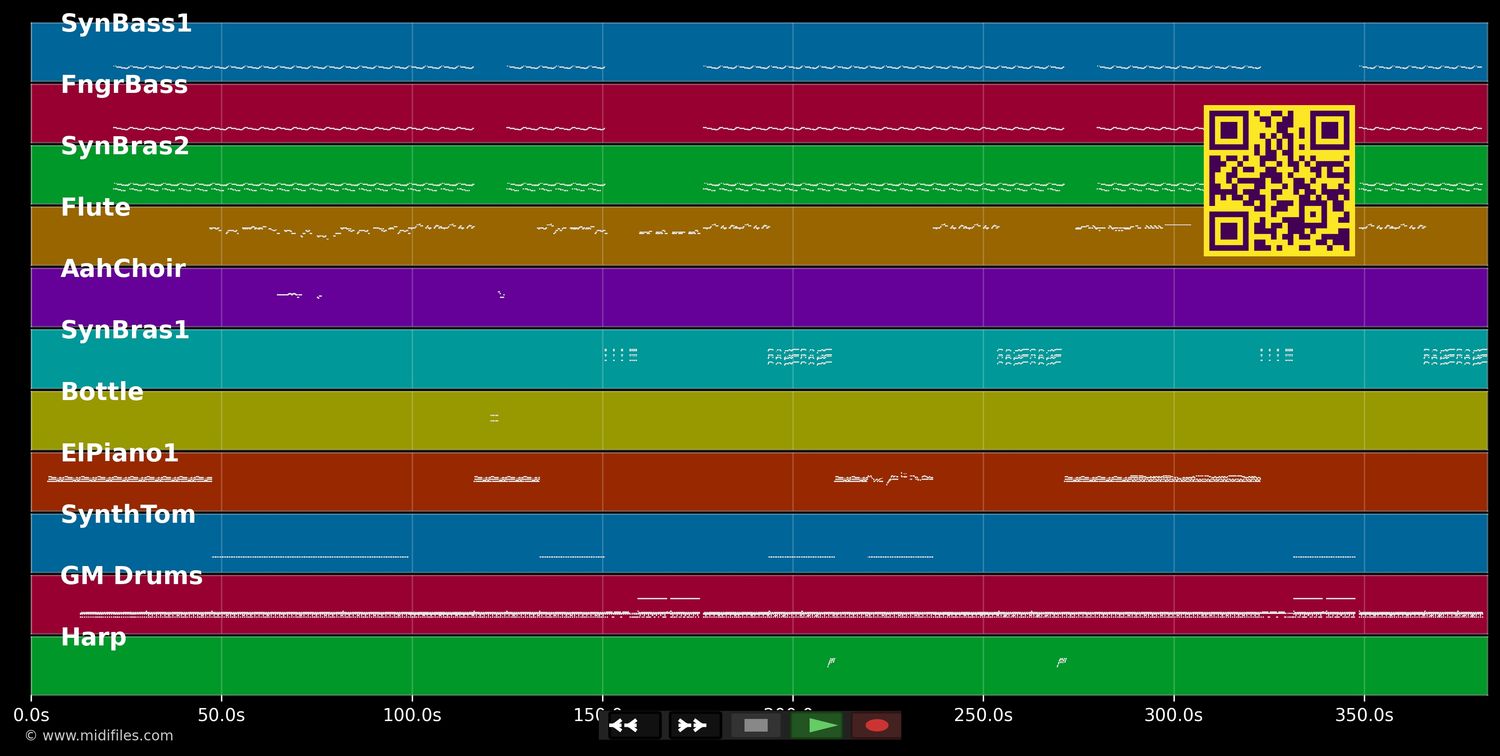
Task: Select the SynBass1 track label
Action: tap(126, 24)
